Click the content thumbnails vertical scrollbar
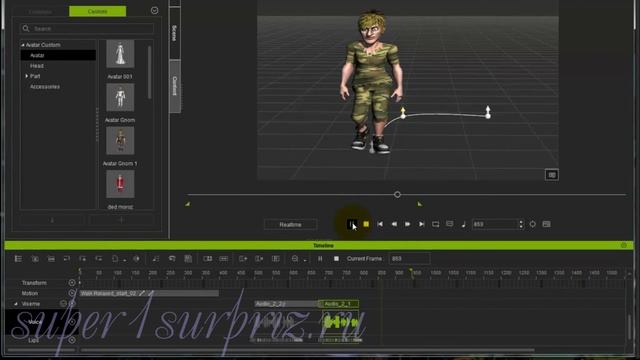 point(149,73)
